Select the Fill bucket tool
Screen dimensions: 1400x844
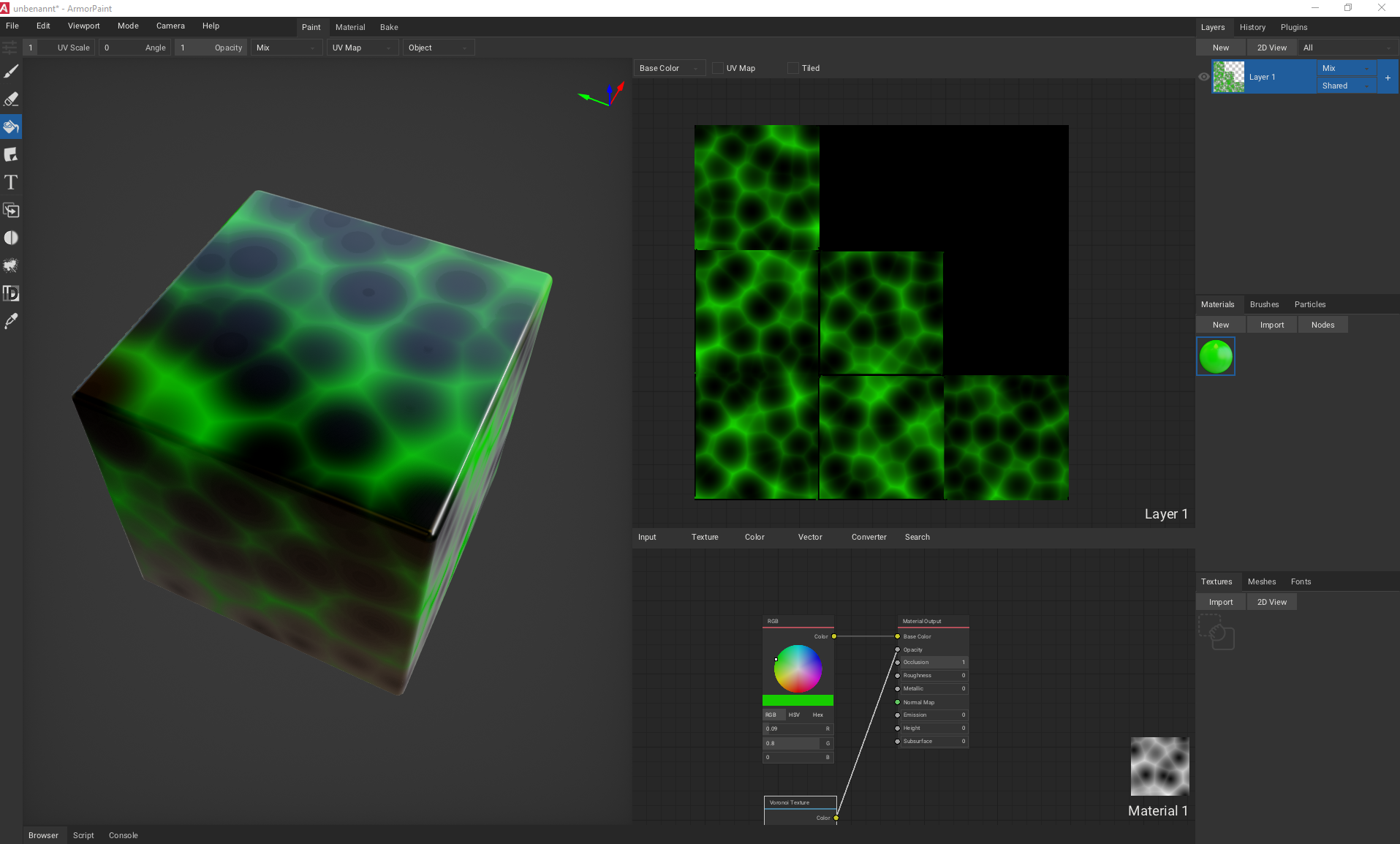click(x=11, y=127)
